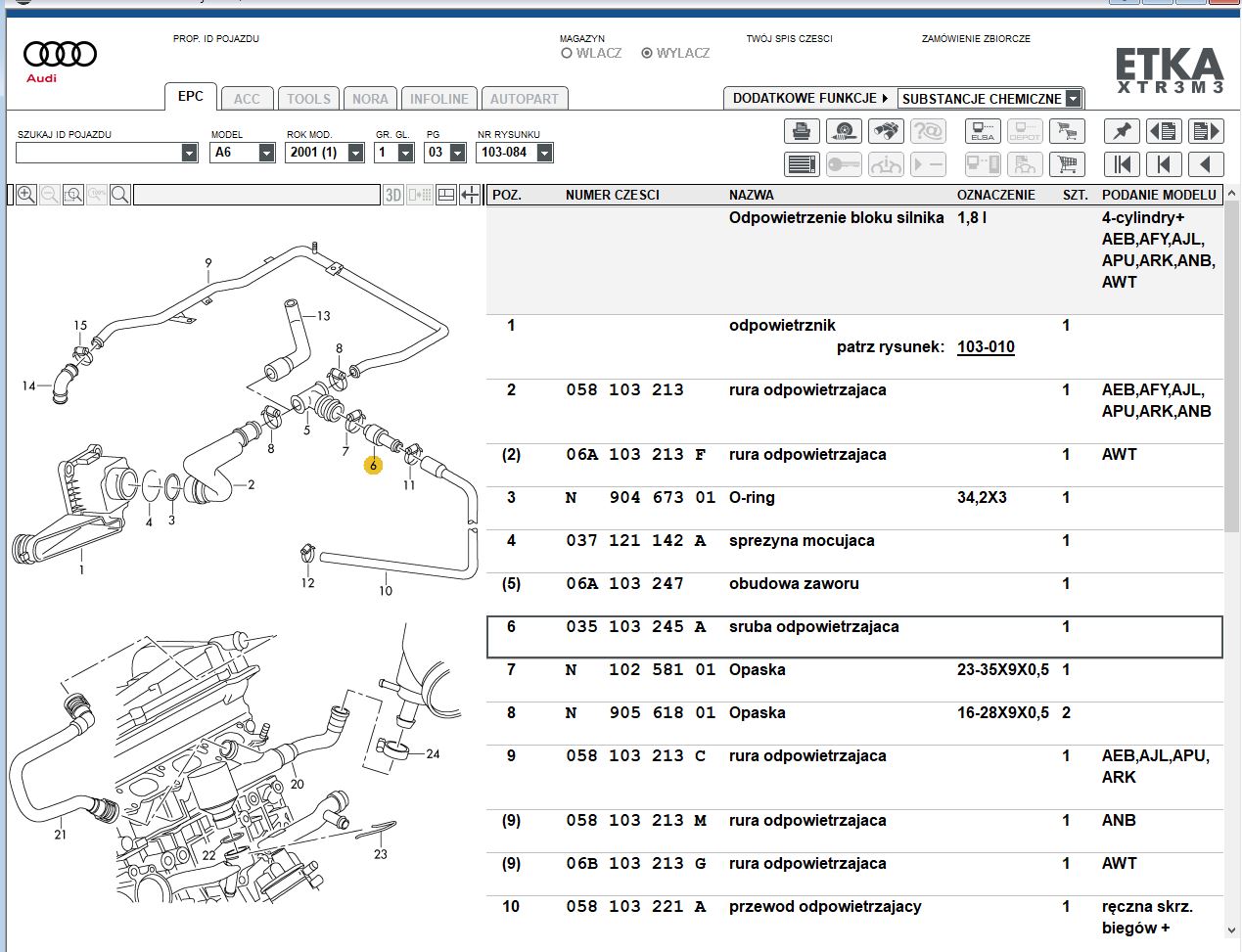Screen dimensions: 1242x952
Task: Click PROP. ID POJAZDU
Action: [x=216, y=39]
